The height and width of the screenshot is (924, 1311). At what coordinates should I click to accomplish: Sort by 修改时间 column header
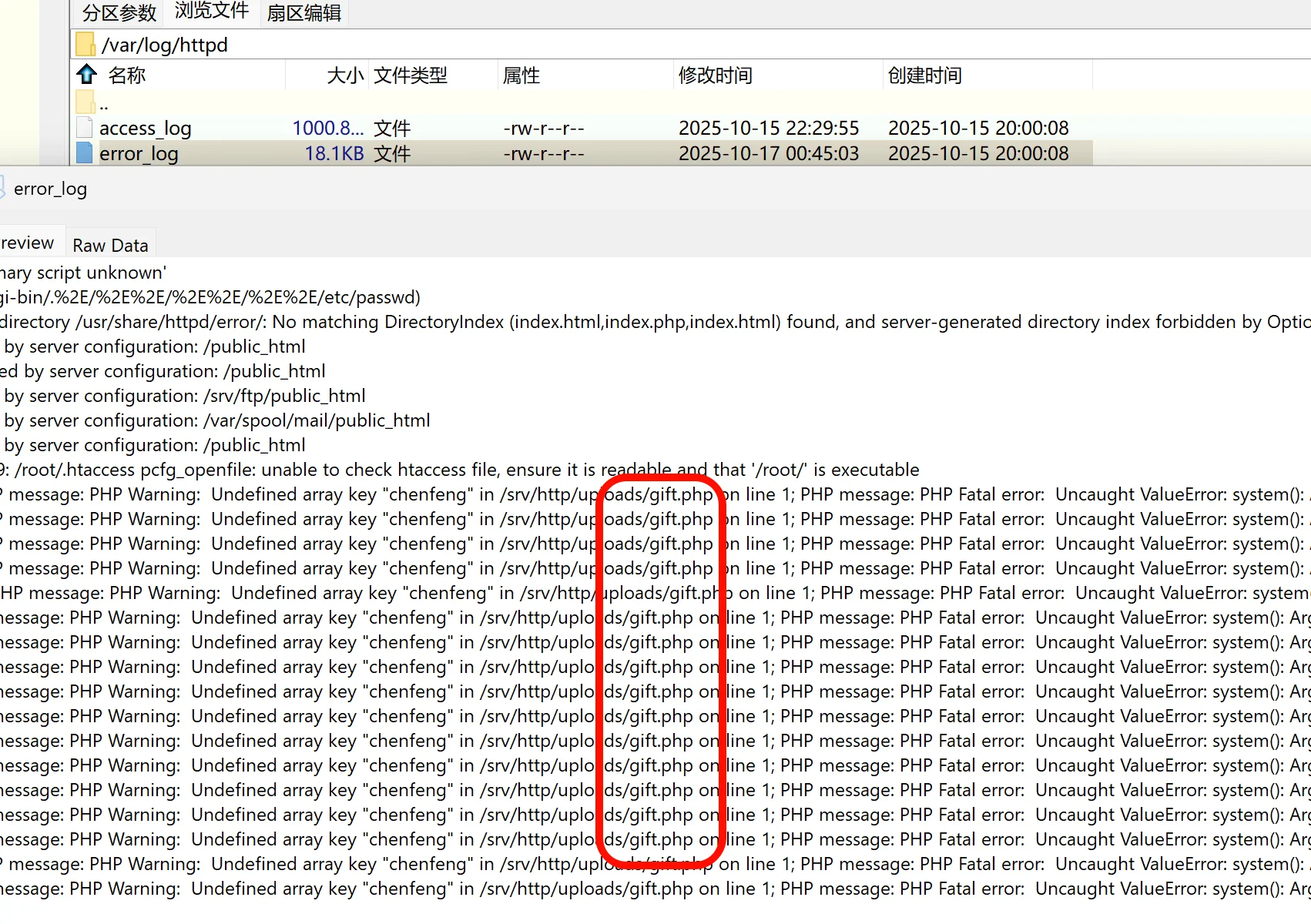[x=715, y=75]
